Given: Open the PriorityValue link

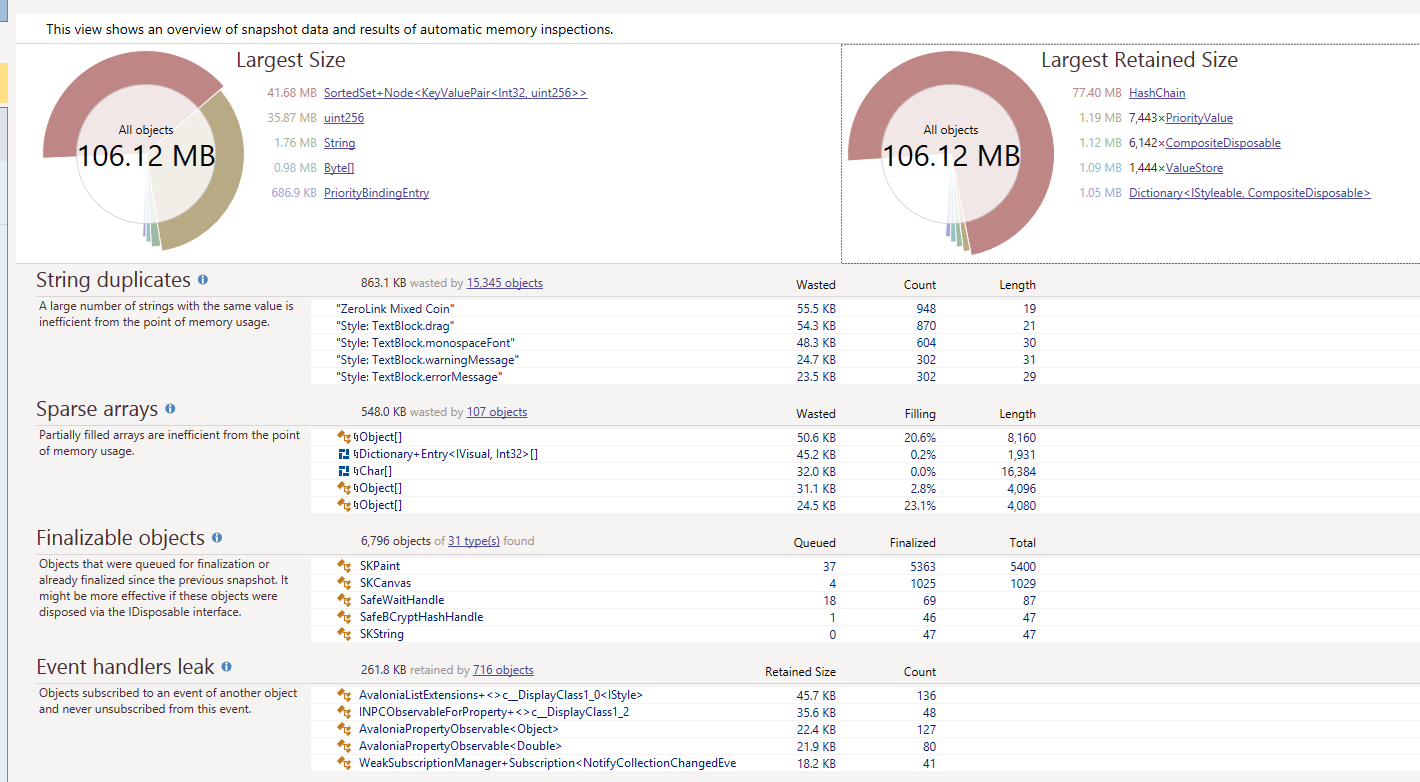Looking at the screenshot, I should pos(1199,118).
